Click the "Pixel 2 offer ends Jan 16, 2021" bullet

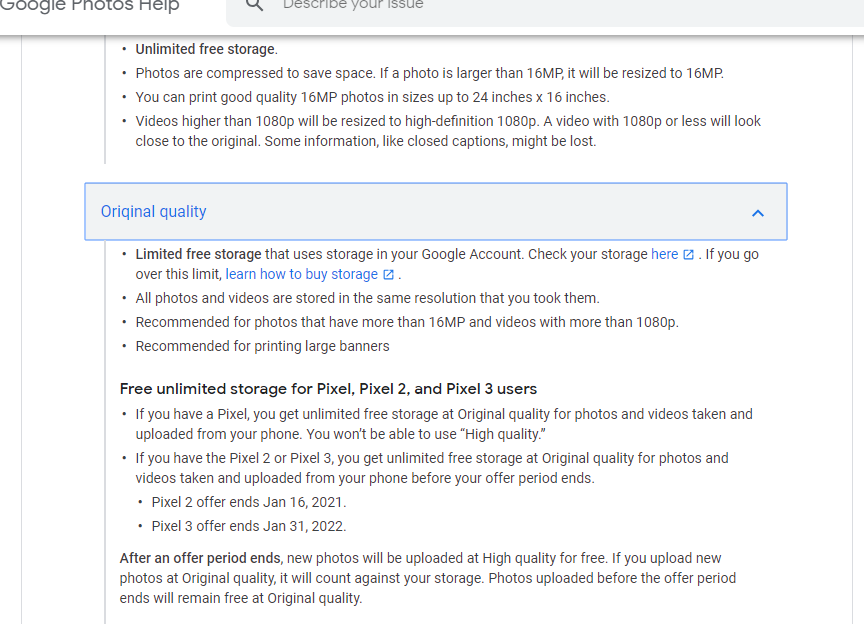(249, 502)
